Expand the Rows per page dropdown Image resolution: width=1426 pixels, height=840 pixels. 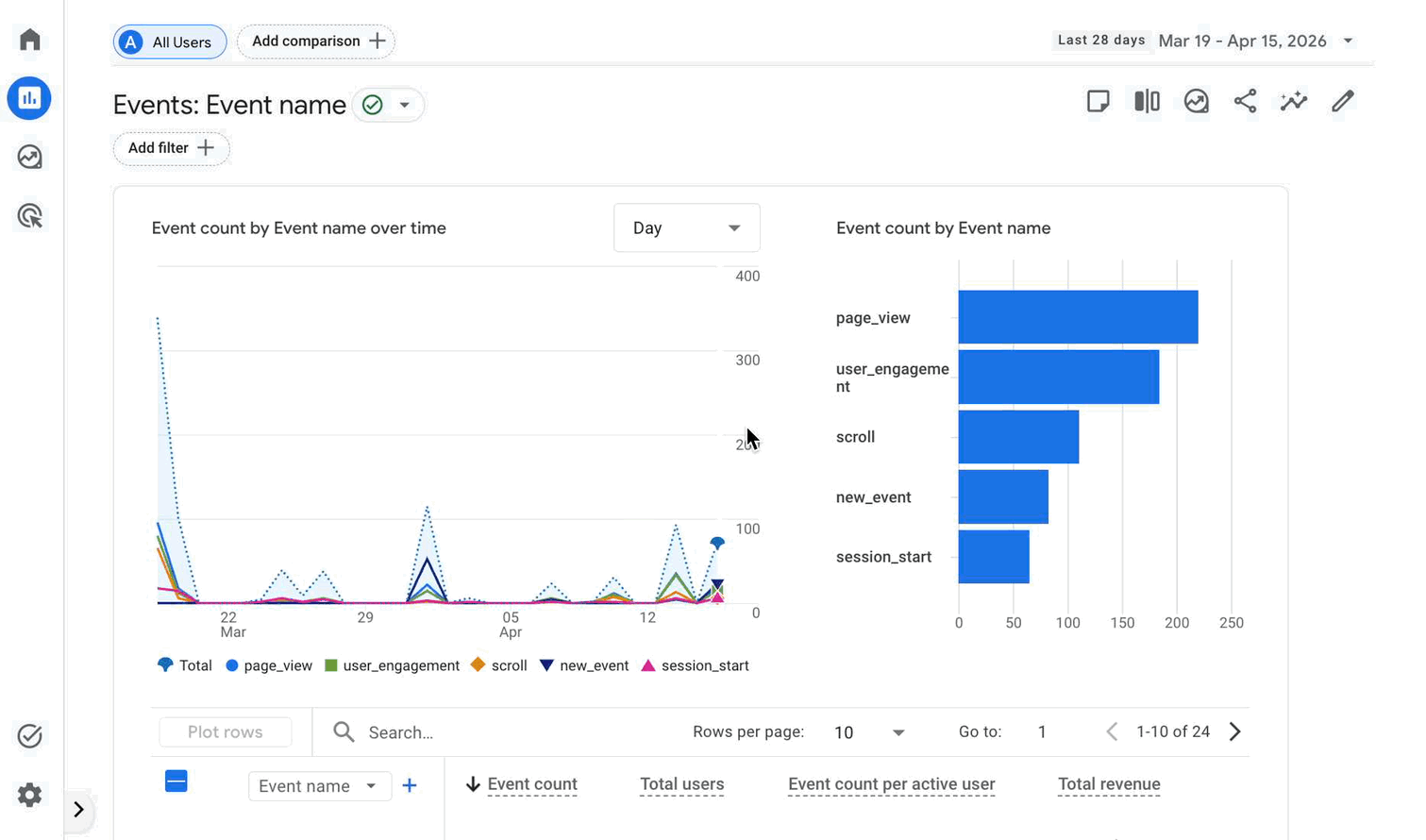(869, 732)
